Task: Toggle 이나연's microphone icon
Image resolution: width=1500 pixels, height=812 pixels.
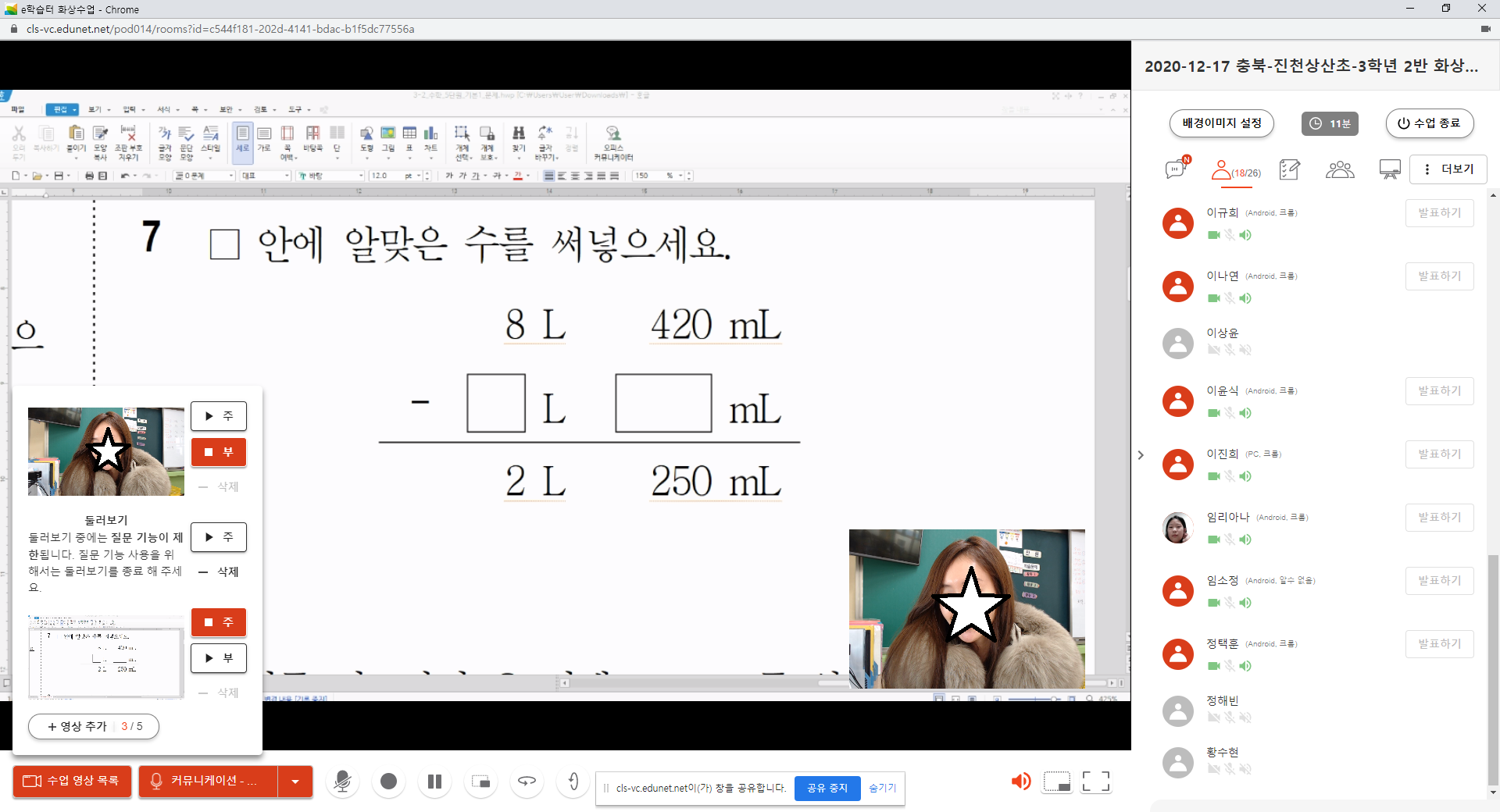Action: 1230,298
